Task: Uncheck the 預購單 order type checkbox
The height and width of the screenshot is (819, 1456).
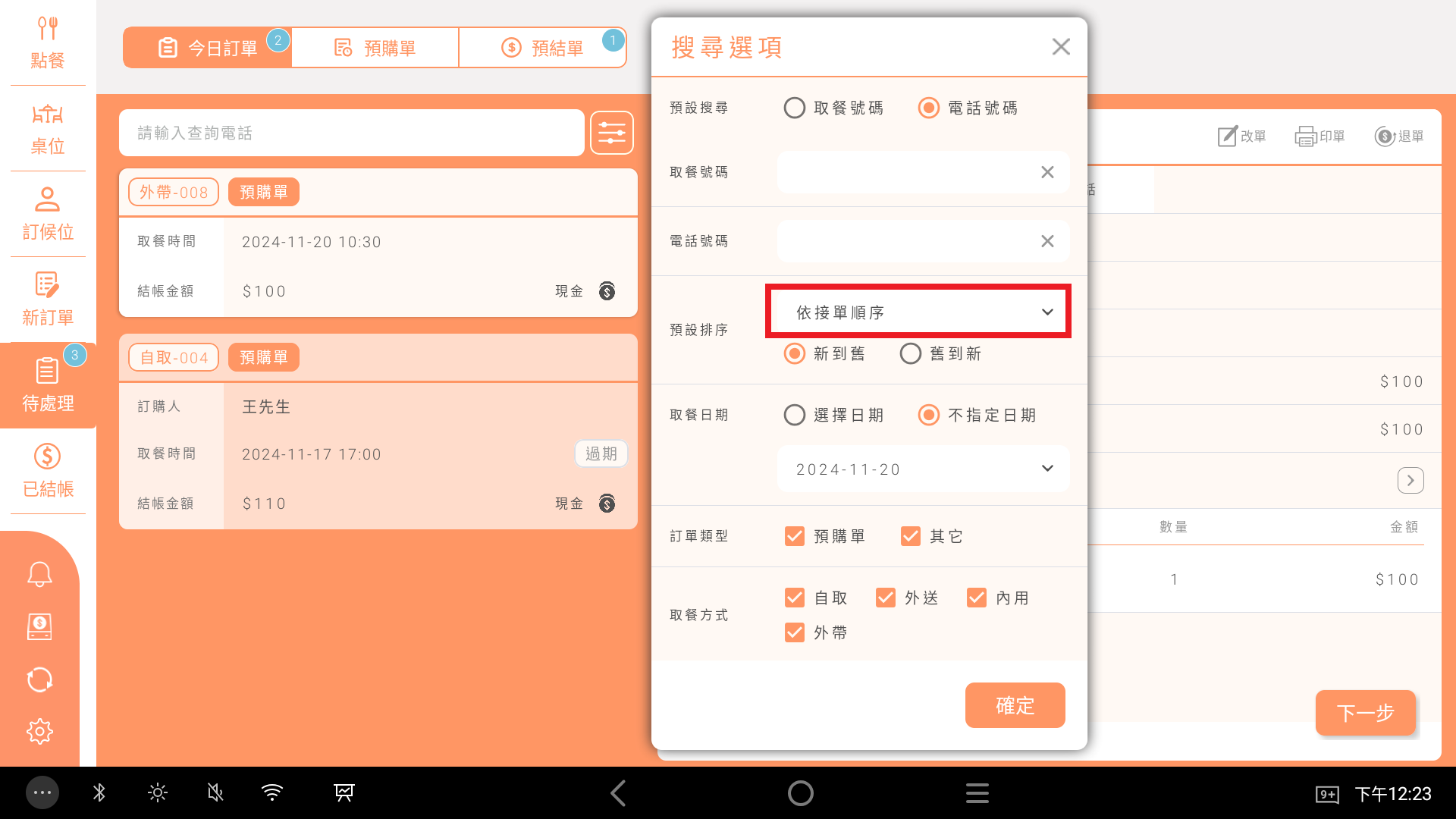Action: 794,537
